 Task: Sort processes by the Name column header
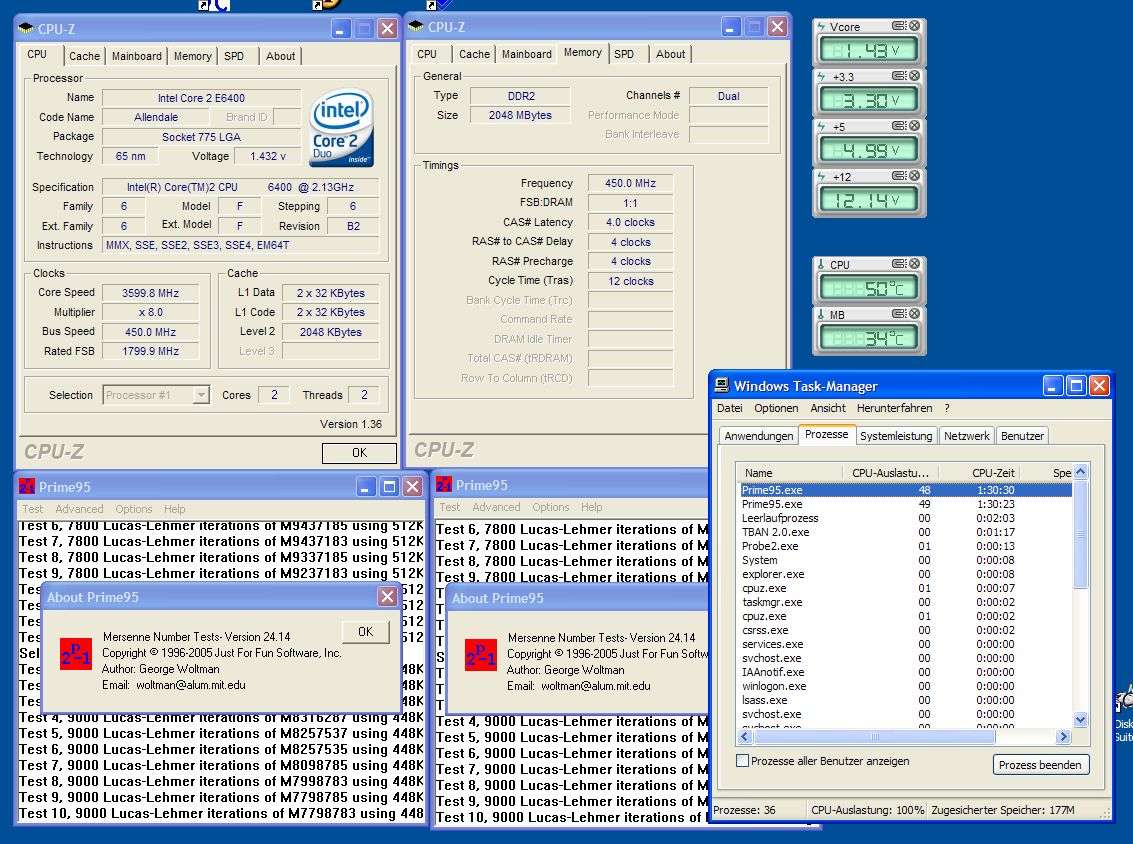790,473
